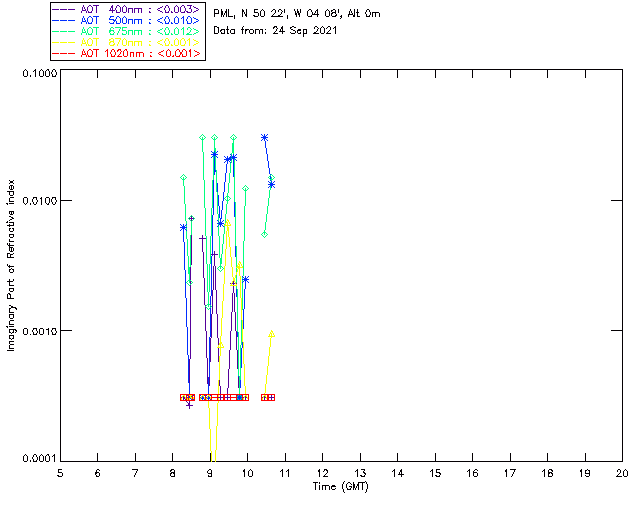Click the 0.1000 y-axis tick label
The height and width of the screenshot is (512, 640).
37,74
